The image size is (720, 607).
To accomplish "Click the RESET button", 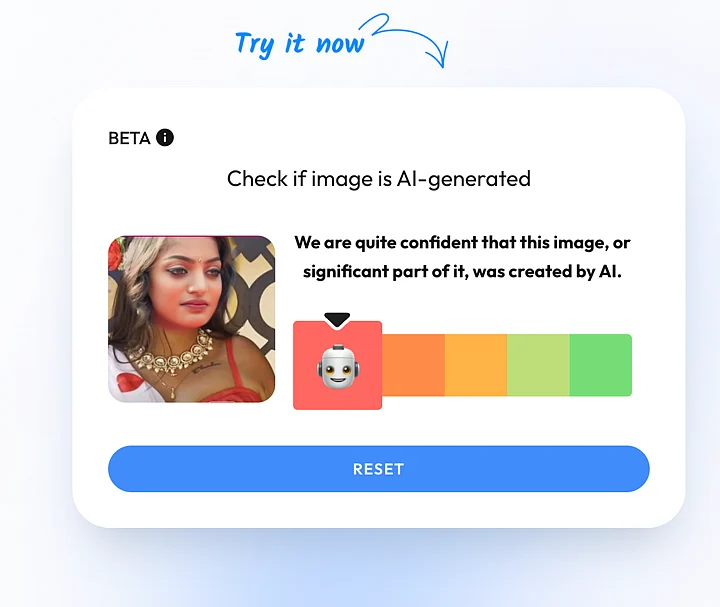I will [x=379, y=469].
